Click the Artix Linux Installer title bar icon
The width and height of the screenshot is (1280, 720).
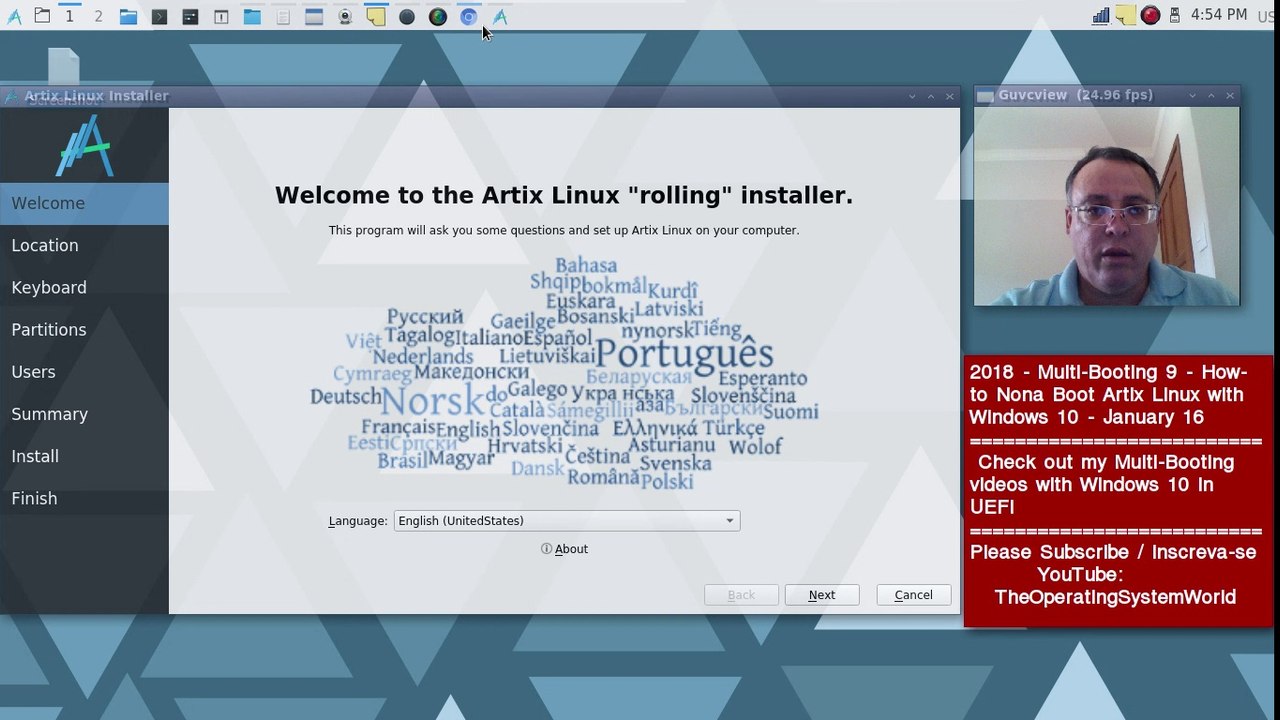point(11,96)
